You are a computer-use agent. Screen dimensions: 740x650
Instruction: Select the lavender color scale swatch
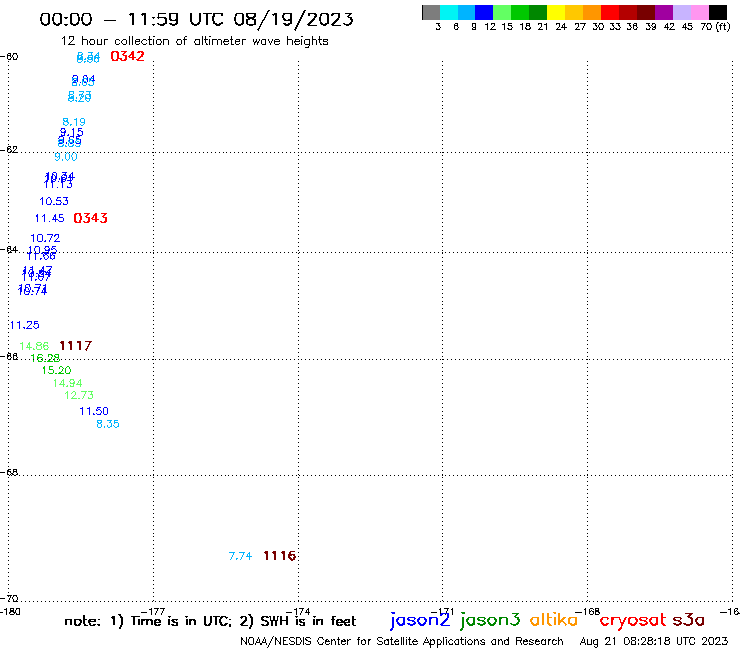click(682, 12)
